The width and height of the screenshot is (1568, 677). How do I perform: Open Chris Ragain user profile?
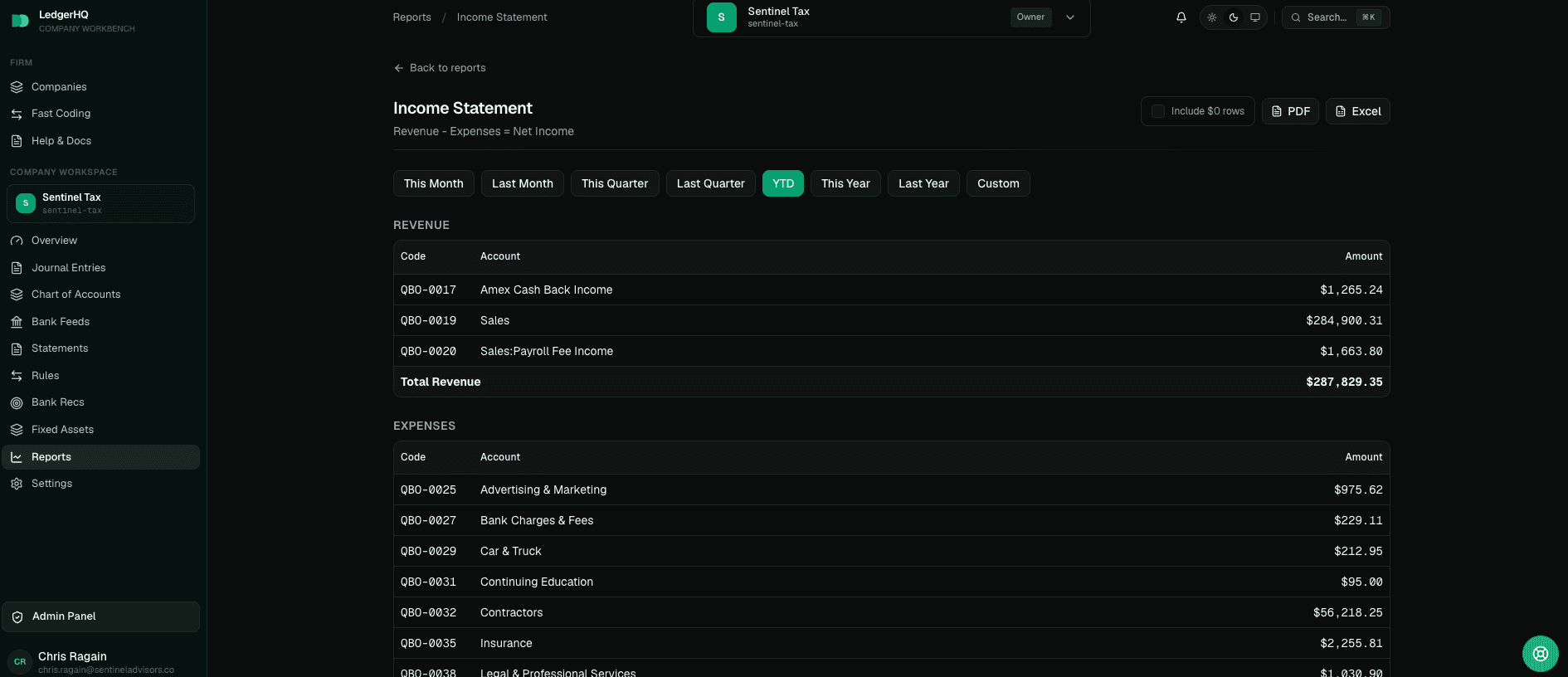(x=100, y=661)
